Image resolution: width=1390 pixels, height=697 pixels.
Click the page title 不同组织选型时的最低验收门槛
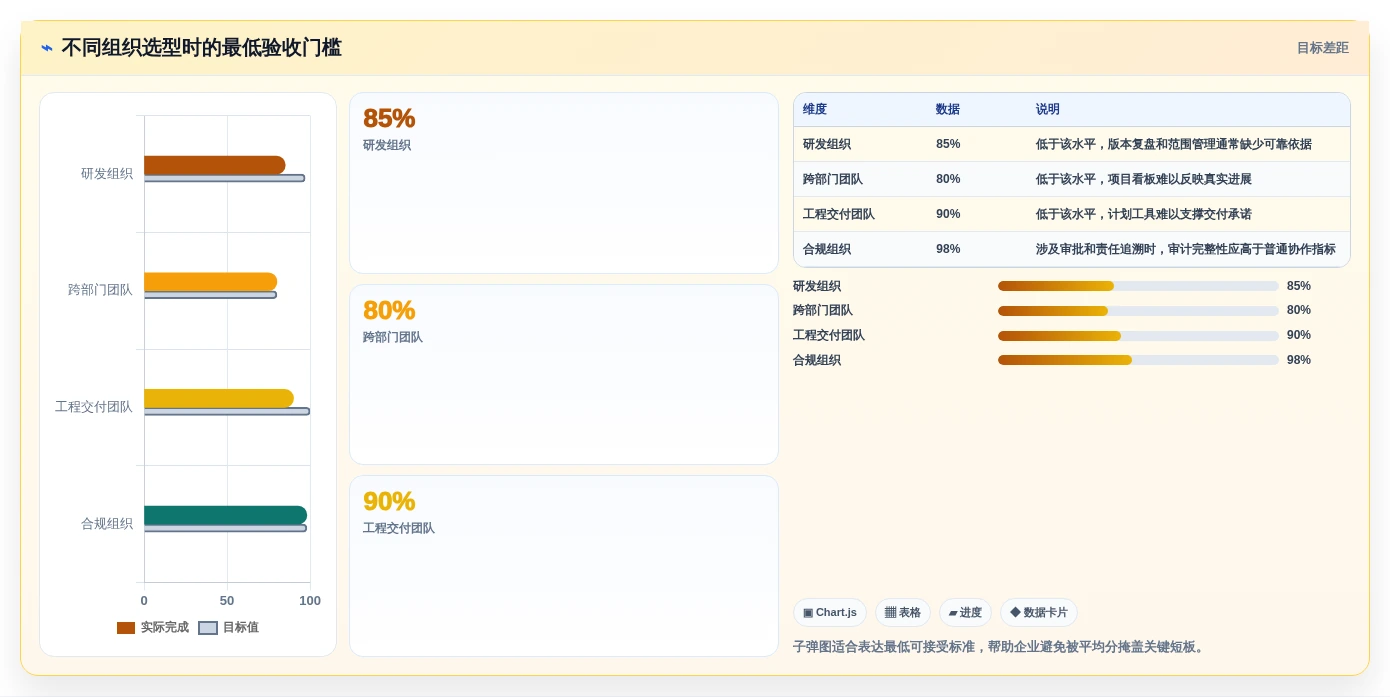201,48
